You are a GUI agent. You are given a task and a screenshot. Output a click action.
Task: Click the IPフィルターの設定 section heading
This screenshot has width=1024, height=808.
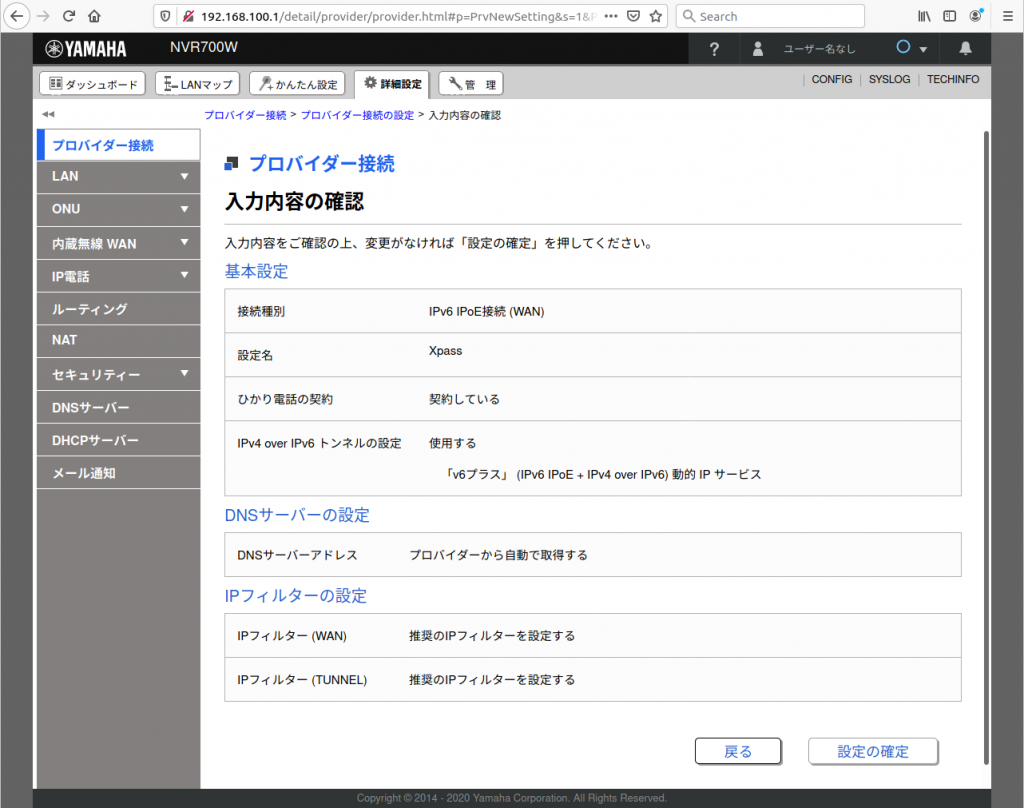[x=296, y=596]
